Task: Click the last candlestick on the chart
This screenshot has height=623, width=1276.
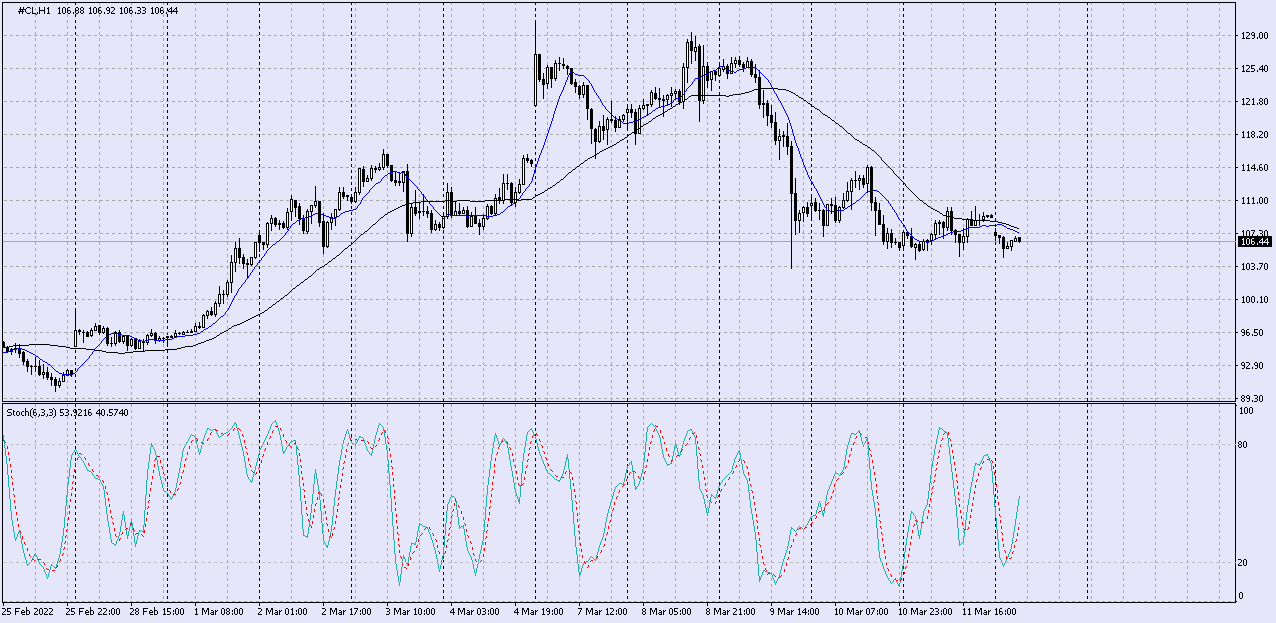Action: point(1018,239)
